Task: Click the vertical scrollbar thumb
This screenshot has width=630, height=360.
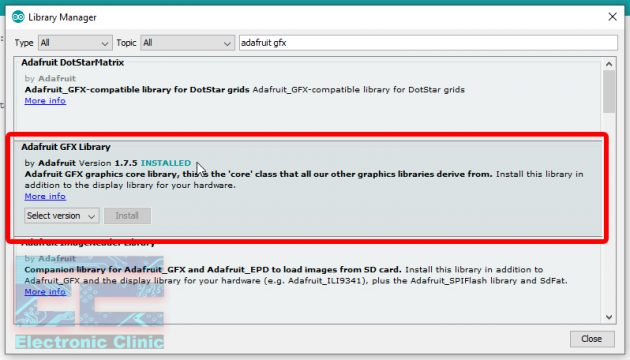Action: (609, 92)
